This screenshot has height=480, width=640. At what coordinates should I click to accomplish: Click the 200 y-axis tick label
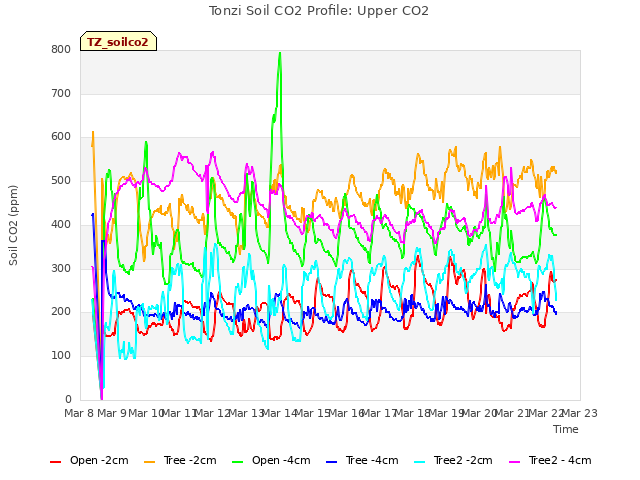pyautogui.click(x=61, y=312)
